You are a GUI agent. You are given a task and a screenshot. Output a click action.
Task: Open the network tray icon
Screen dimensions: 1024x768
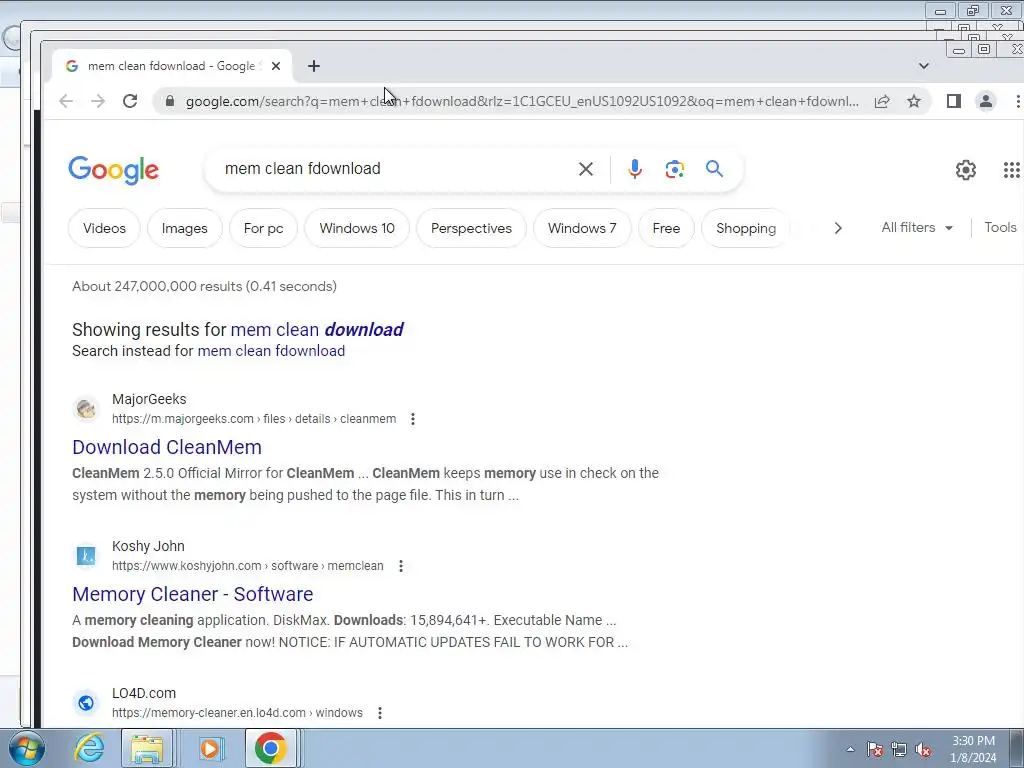coord(899,749)
